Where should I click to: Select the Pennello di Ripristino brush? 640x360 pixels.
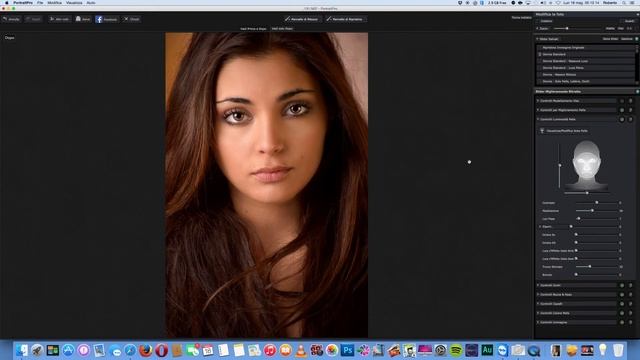click(346, 19)
